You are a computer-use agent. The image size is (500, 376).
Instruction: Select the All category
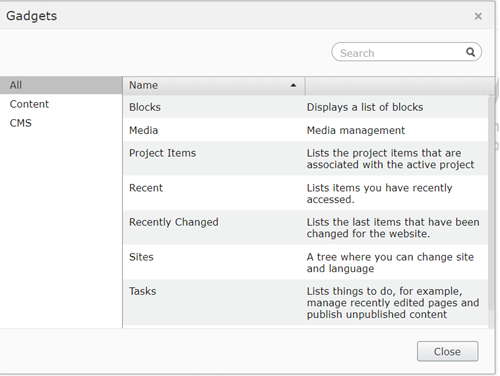coord(61,85)
